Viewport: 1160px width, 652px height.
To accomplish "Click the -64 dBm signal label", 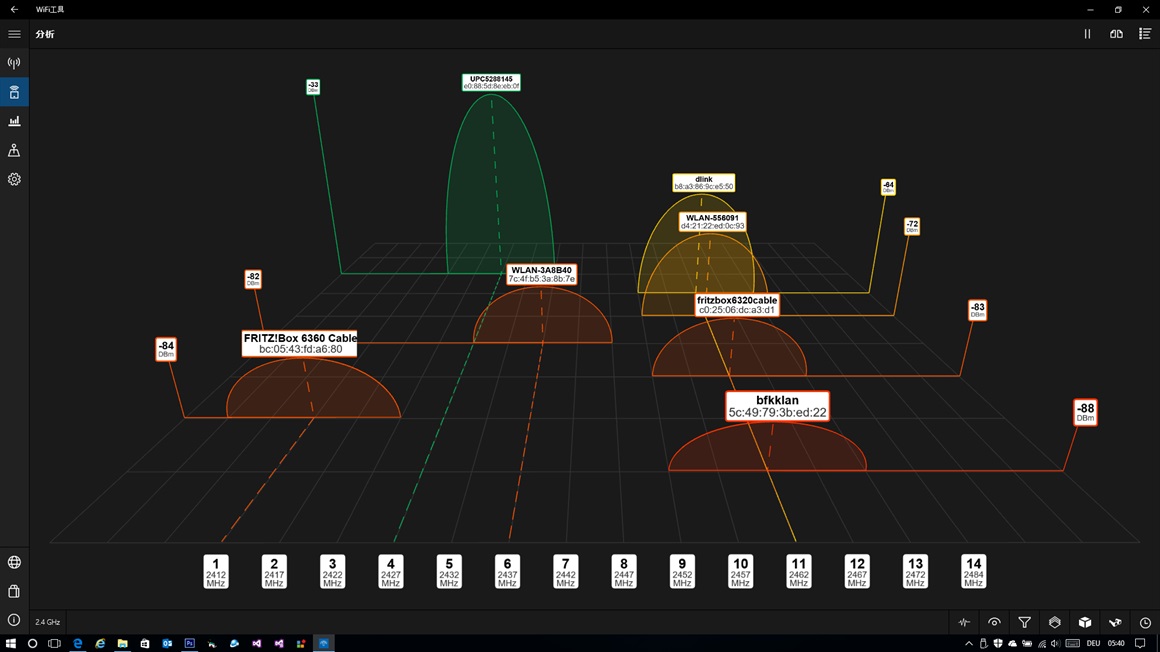I will click(888, 187).
